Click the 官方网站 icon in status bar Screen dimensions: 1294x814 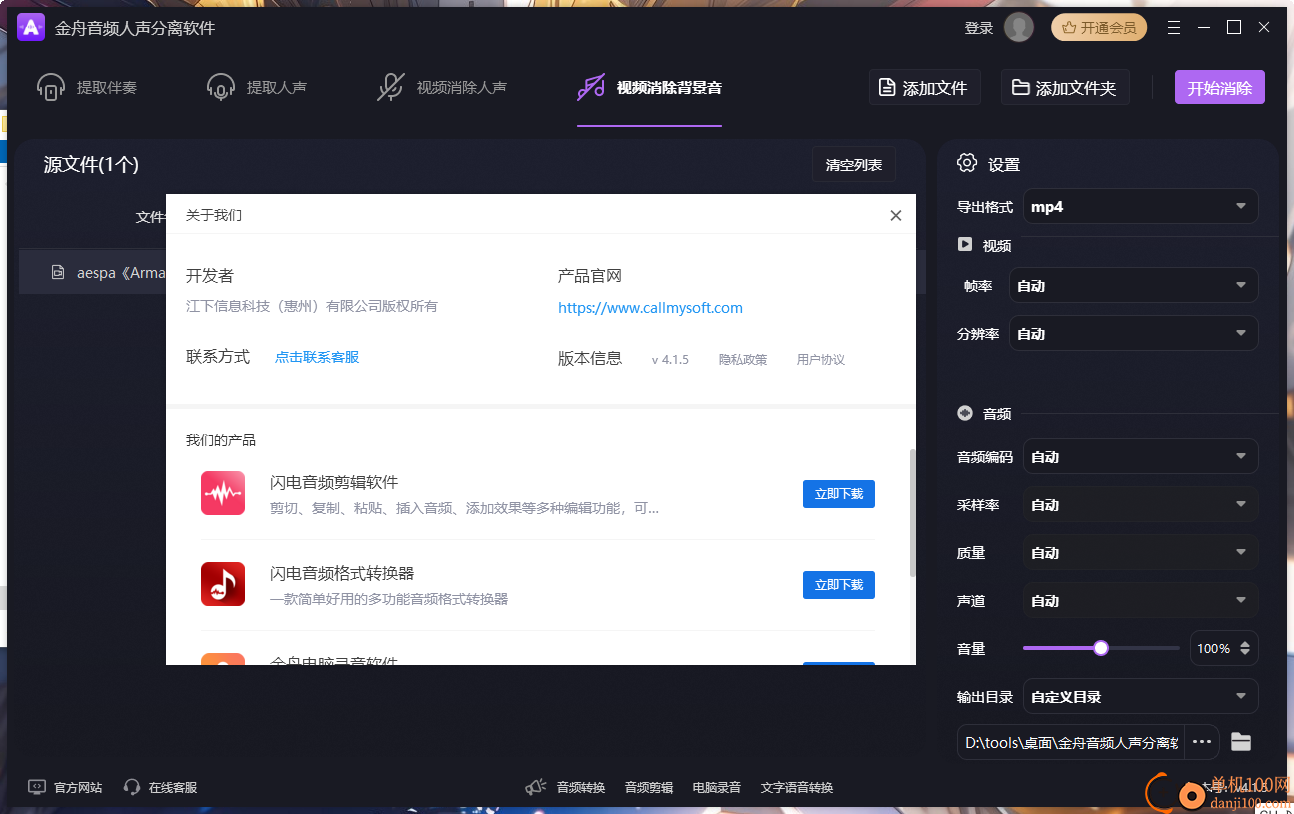[x=37, y=787]
